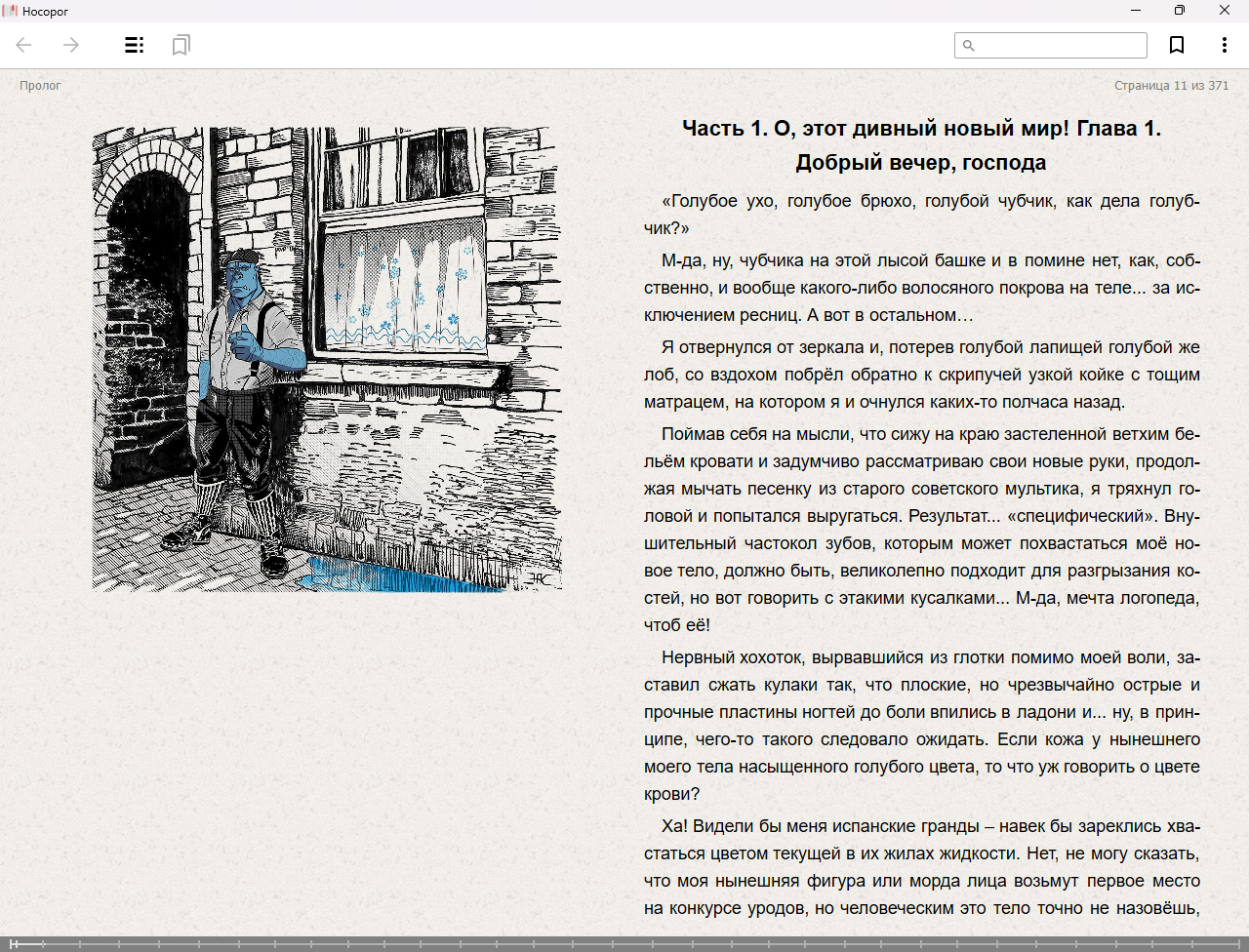The image size is (1249, 952).
Task: Click the Носорог app icon in title bar
Action: pyautogui.click(x=10, y=11)
